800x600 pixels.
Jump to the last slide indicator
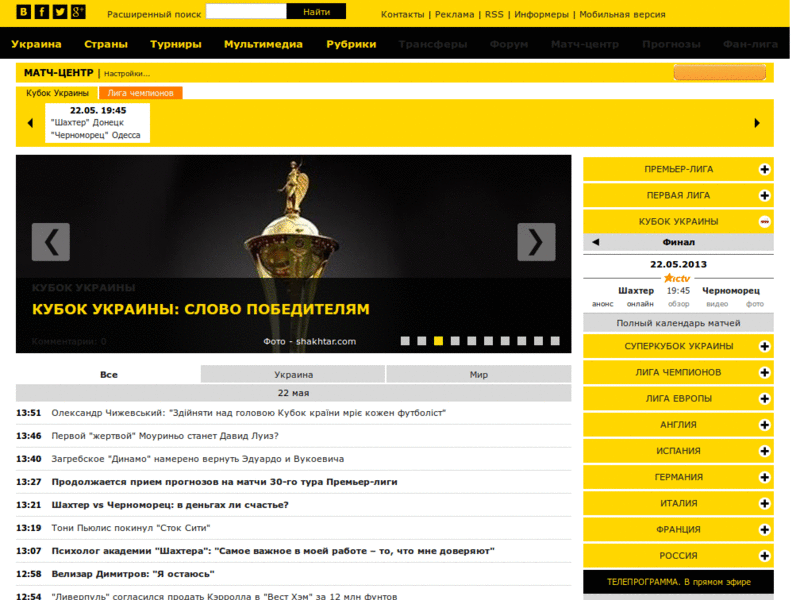pyautogui.click(x=555, y=341)
